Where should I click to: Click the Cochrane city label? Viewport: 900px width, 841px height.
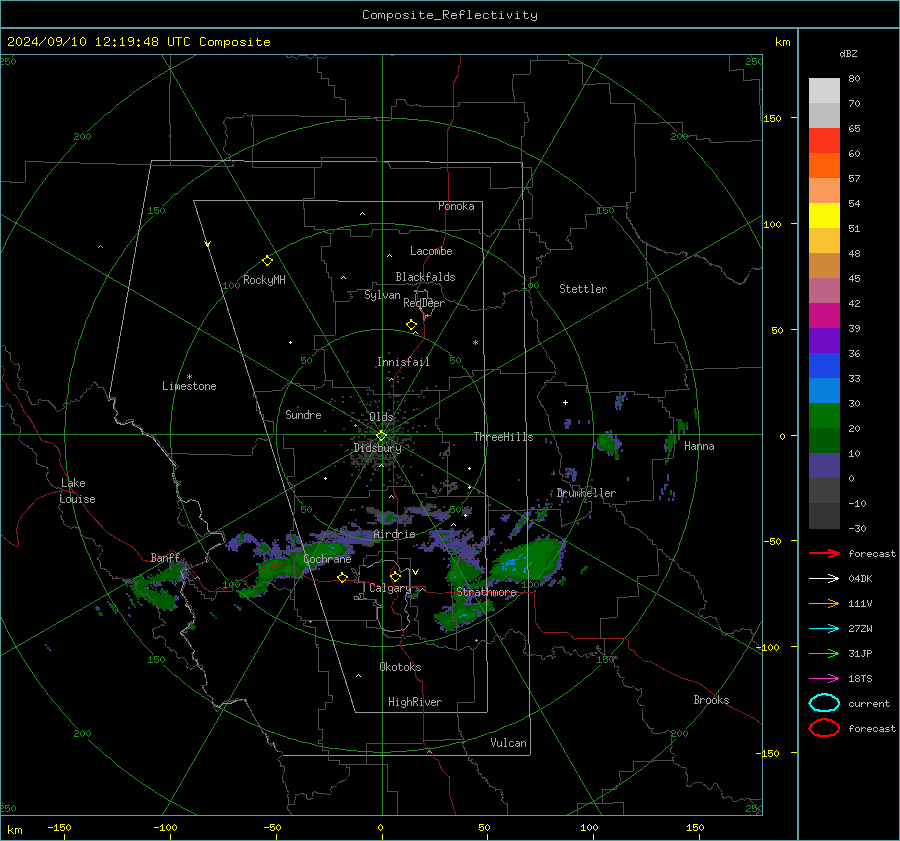pyautogui.click(x=327, y=559)
